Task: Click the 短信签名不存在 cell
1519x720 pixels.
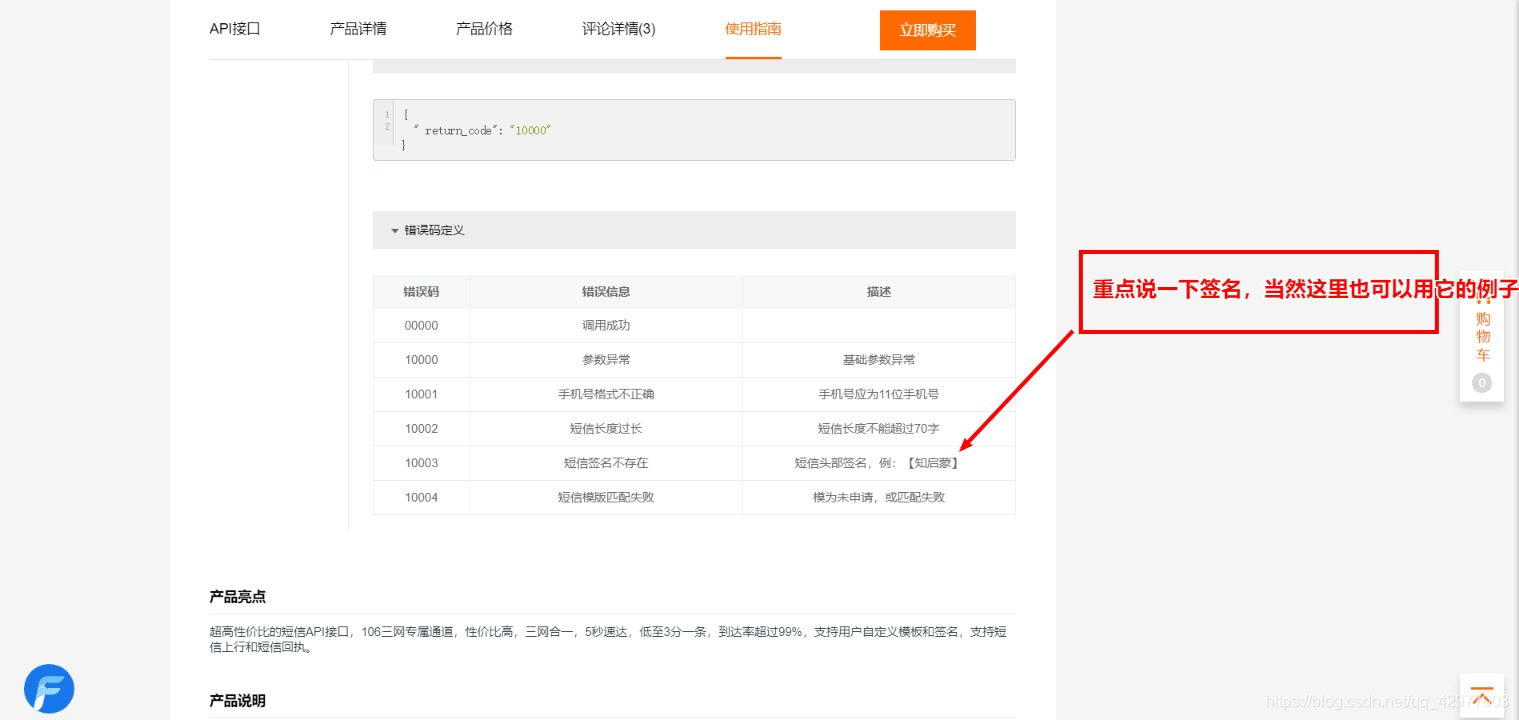Action: tap(606, 463)
